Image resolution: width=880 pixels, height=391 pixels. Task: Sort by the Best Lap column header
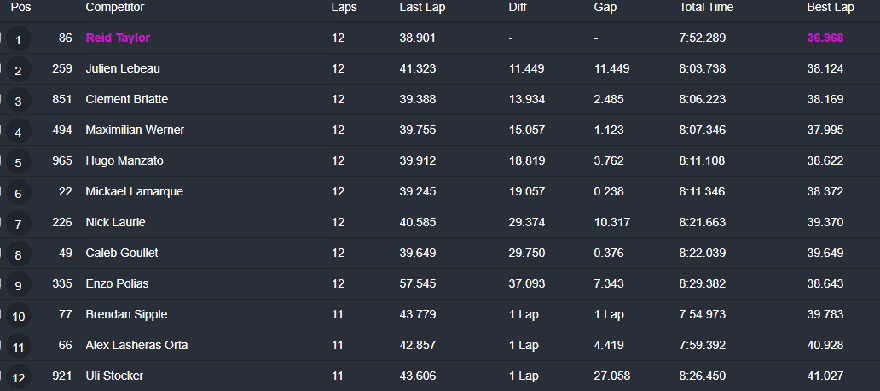(831, 7)
